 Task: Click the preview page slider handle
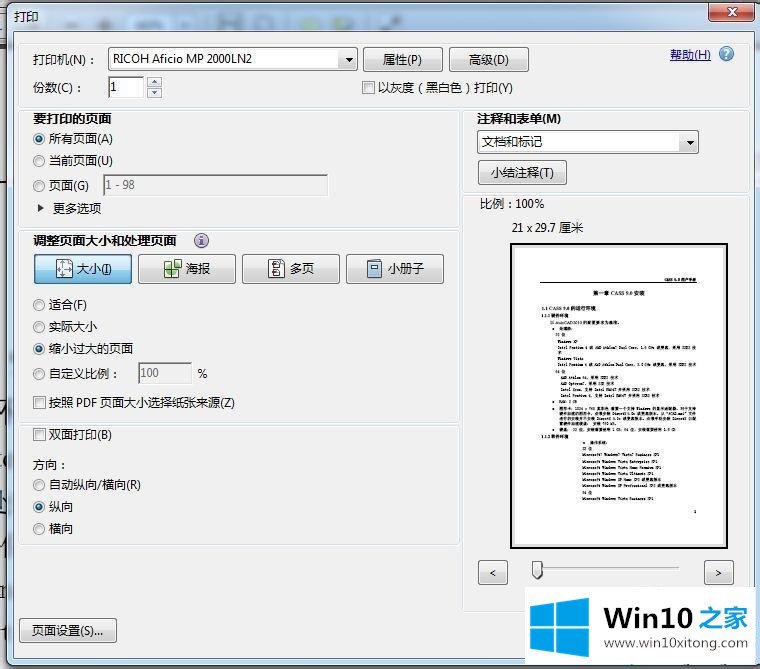[537, 570]
